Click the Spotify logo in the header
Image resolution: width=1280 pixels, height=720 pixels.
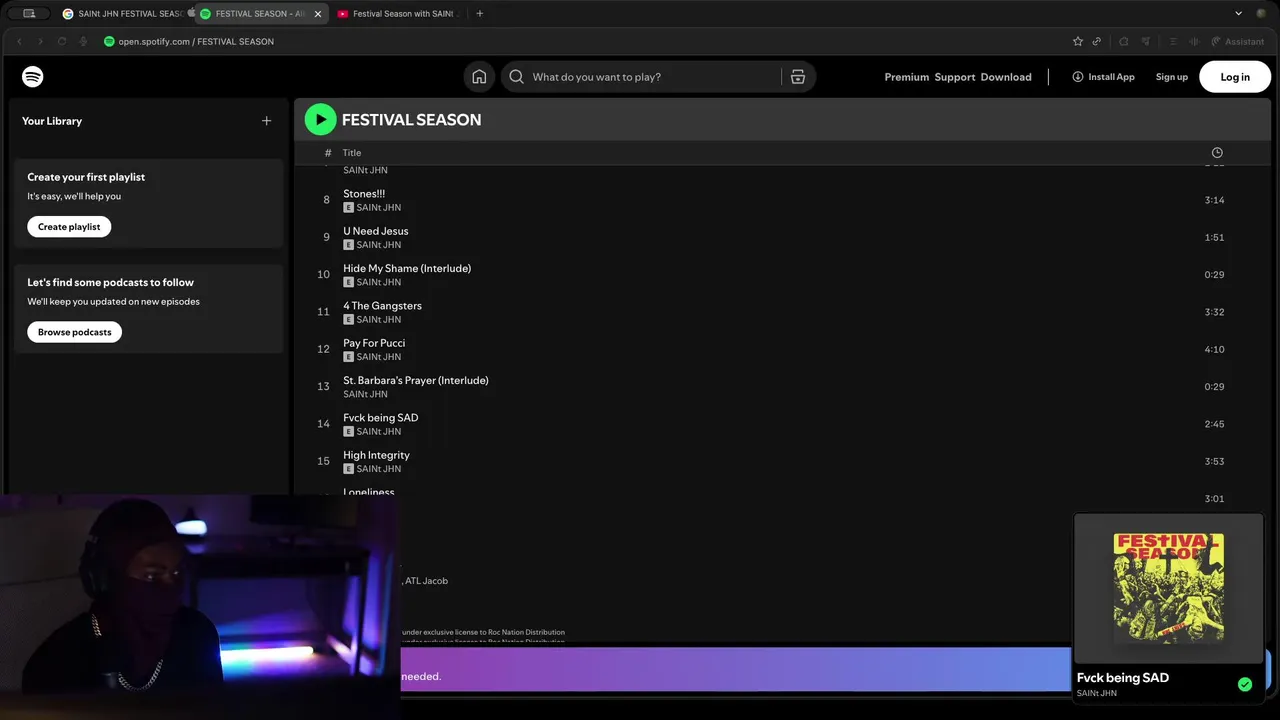(x=33, y=77)
